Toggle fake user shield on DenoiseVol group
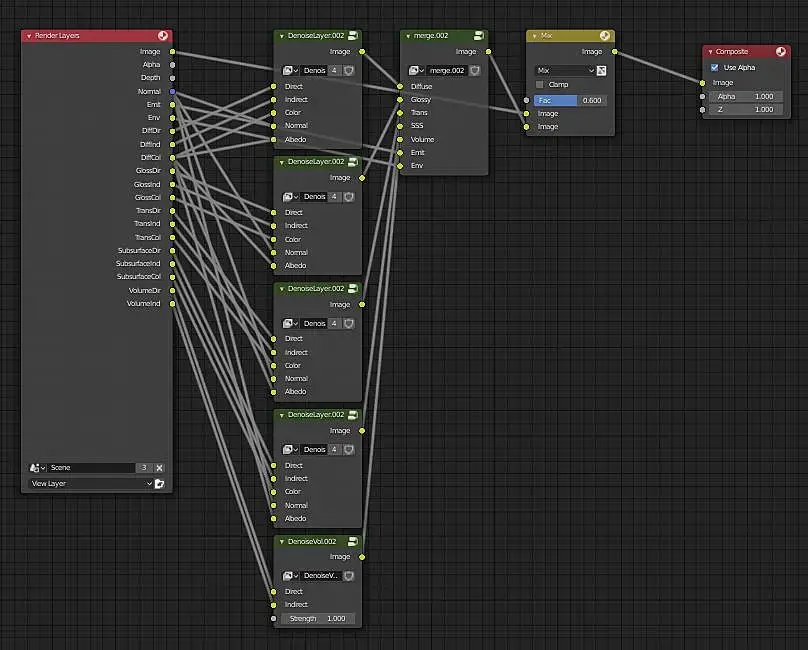 (x=349, y=576)
